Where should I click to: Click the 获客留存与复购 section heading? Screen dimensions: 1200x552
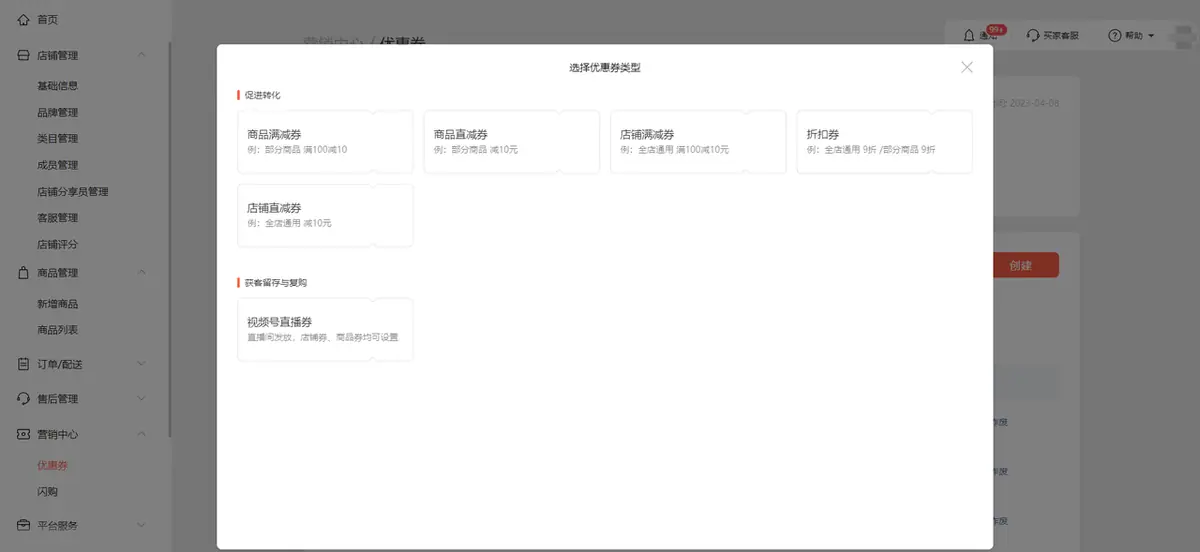pos(276,283)
